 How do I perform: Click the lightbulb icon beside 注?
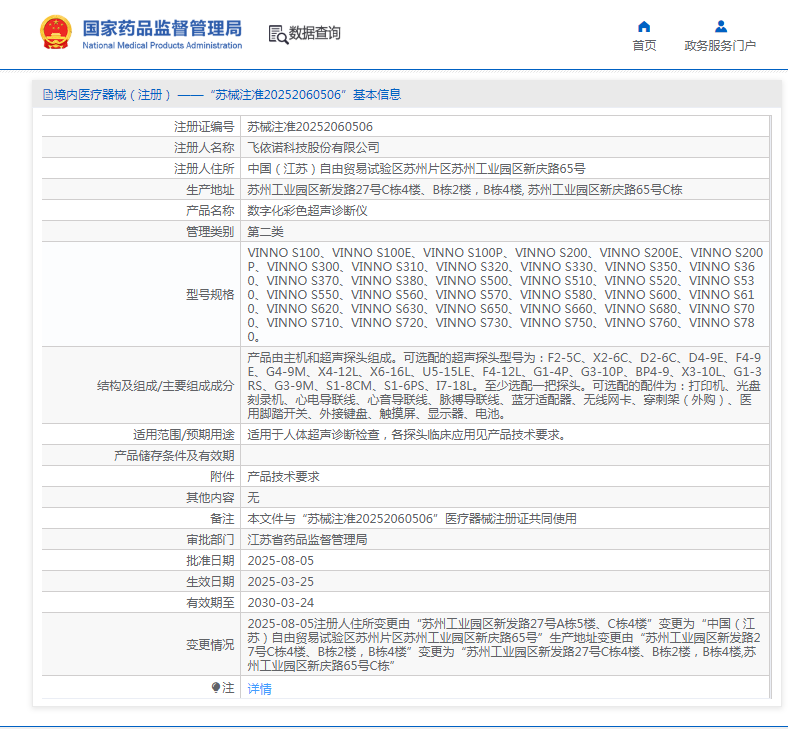point(215,688)
